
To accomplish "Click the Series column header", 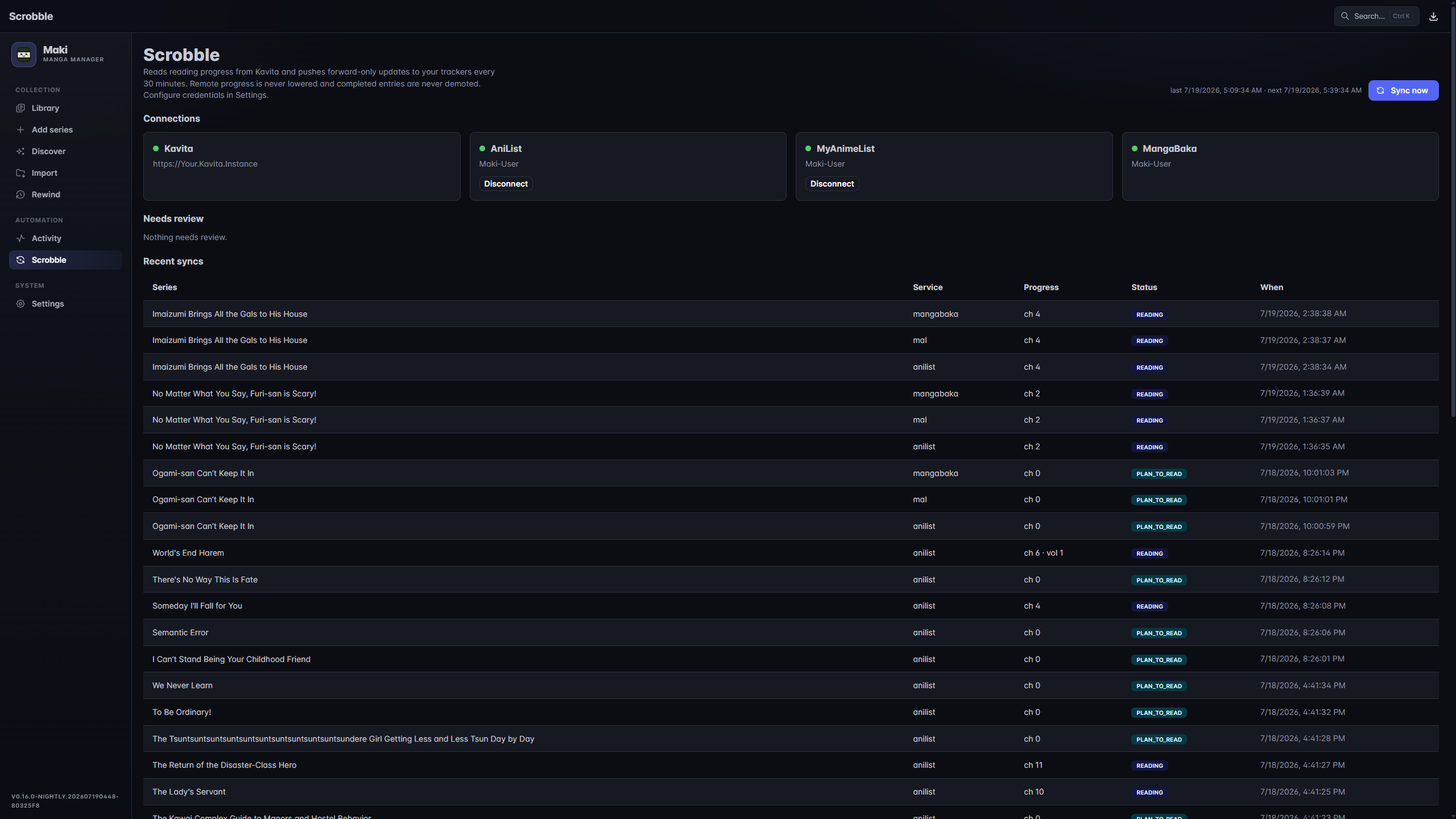I will click(164, 287).
